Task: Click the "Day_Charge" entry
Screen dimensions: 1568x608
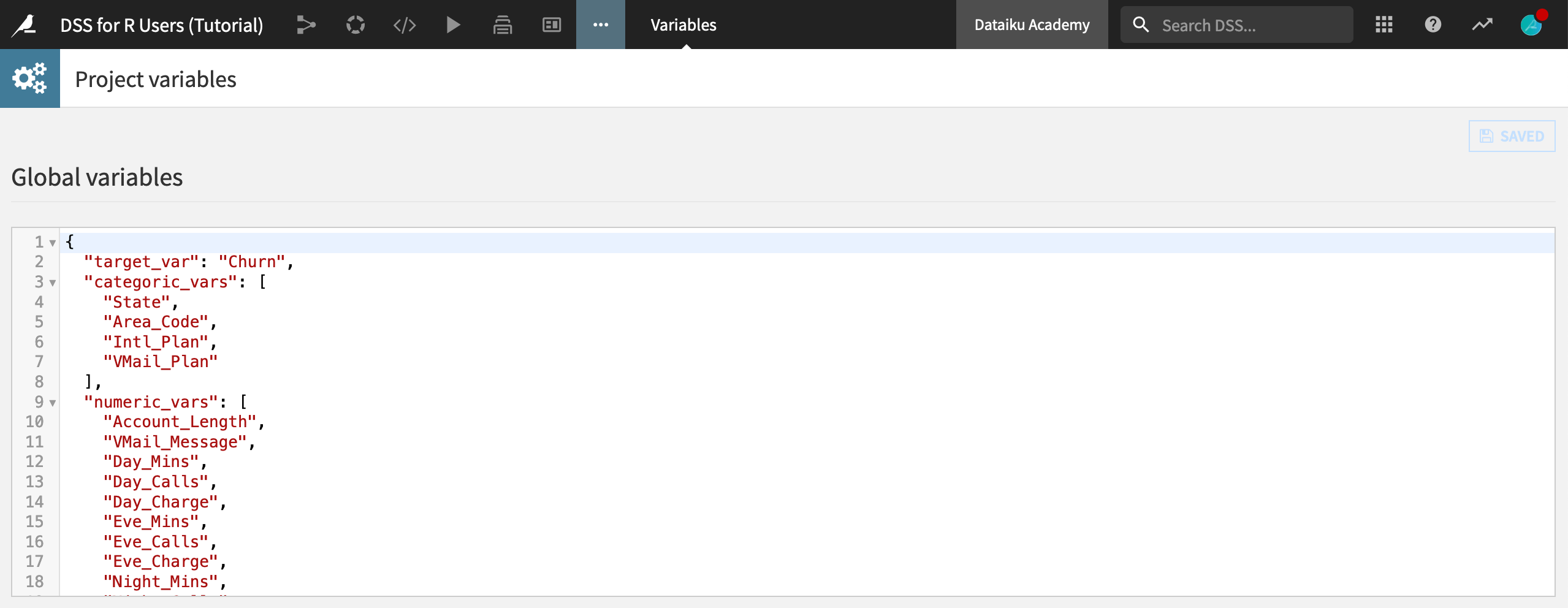Action: click(x=161, y=502)
